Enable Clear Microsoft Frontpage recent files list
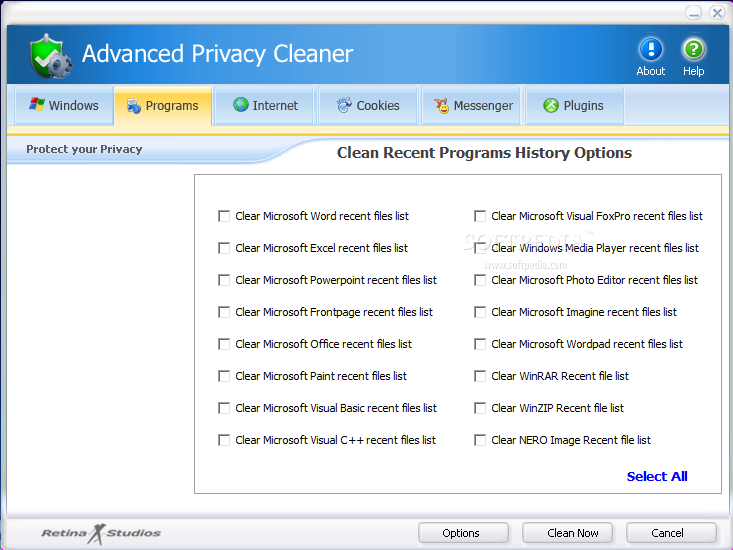The width and height of the screenshot is (733, 550). 224,312
